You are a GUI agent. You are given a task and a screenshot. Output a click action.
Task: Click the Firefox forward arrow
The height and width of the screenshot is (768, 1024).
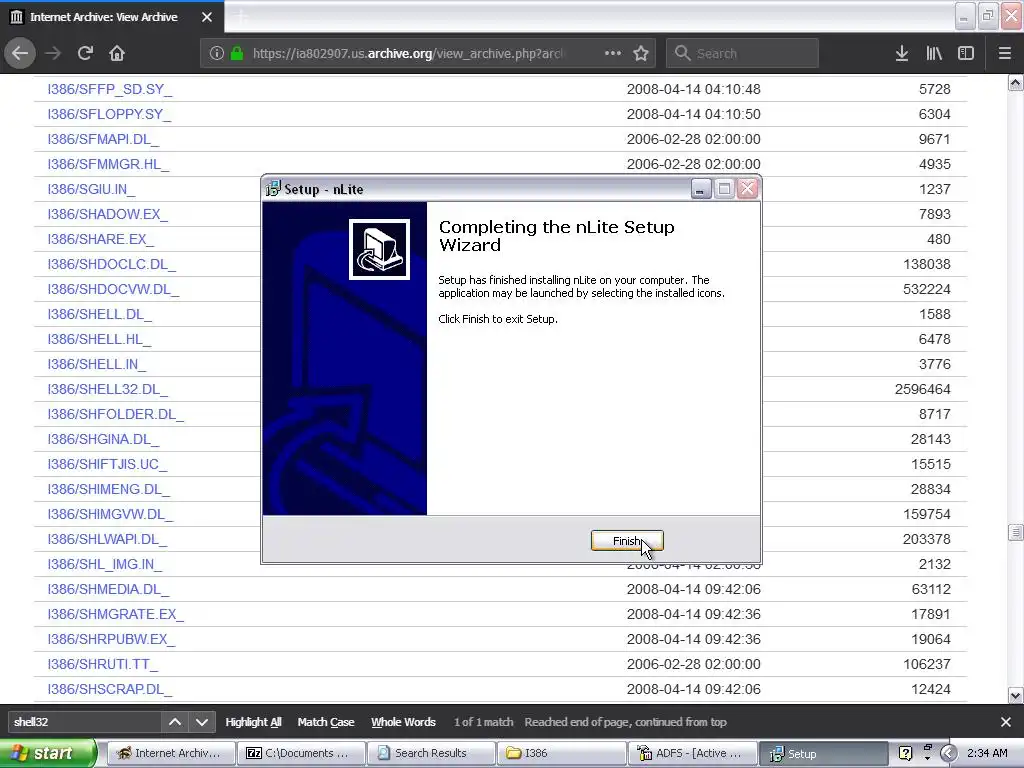click(53, 53)
